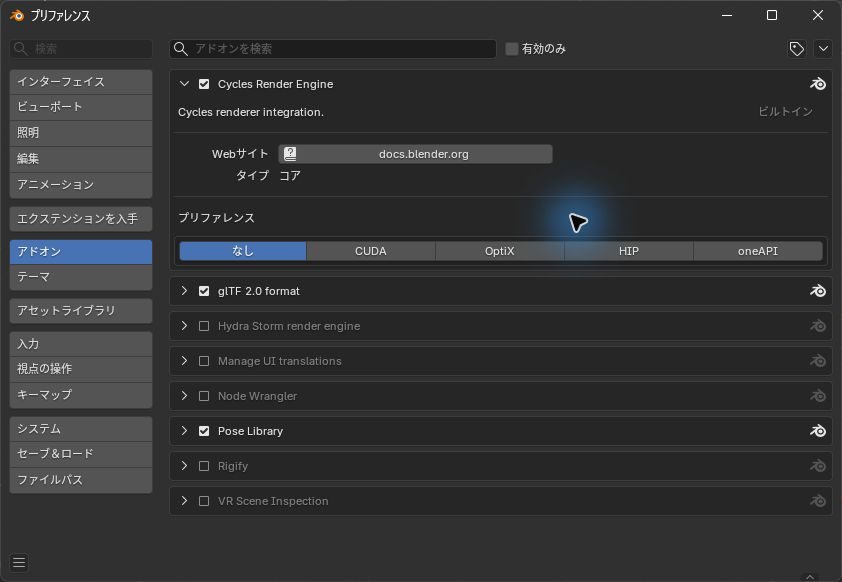Focus the アドオンを検索 search field
Screen dimensions: 842x582
click(x=333, y=49)
